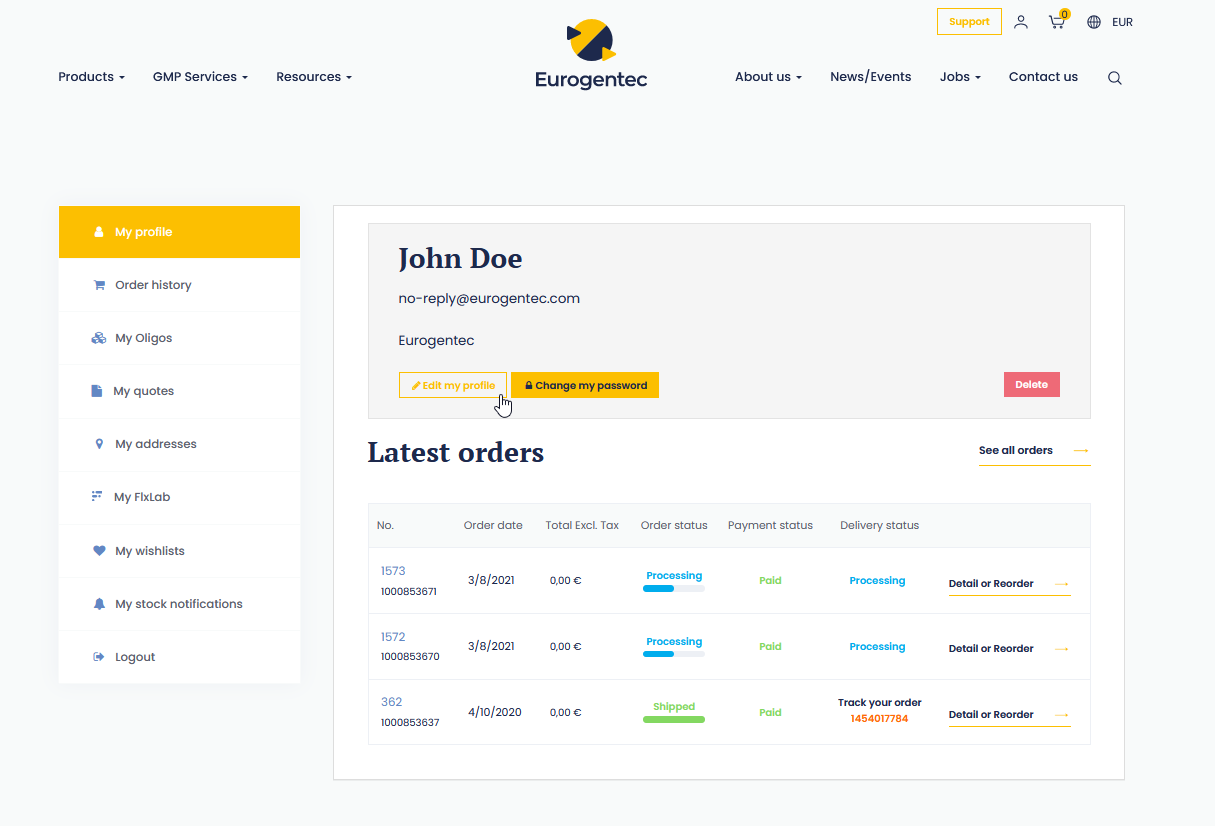
Task: Open the EUR currency selector
Action: tap(1122, 22)
